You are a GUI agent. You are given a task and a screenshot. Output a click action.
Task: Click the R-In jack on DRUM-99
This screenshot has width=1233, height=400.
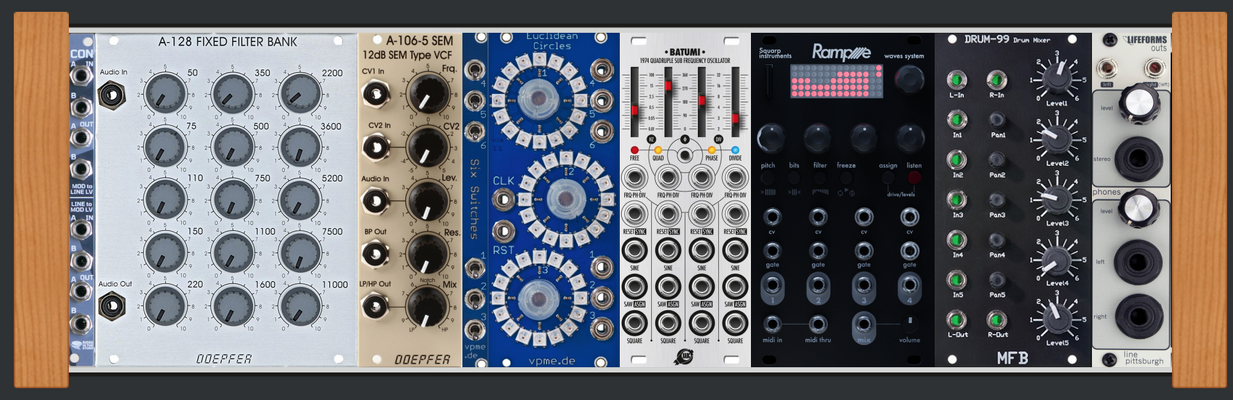tap(996, 81)
